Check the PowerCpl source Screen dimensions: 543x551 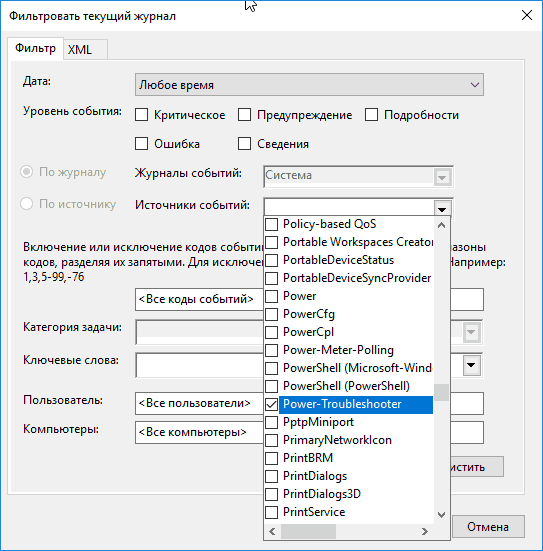click(271, 332)
